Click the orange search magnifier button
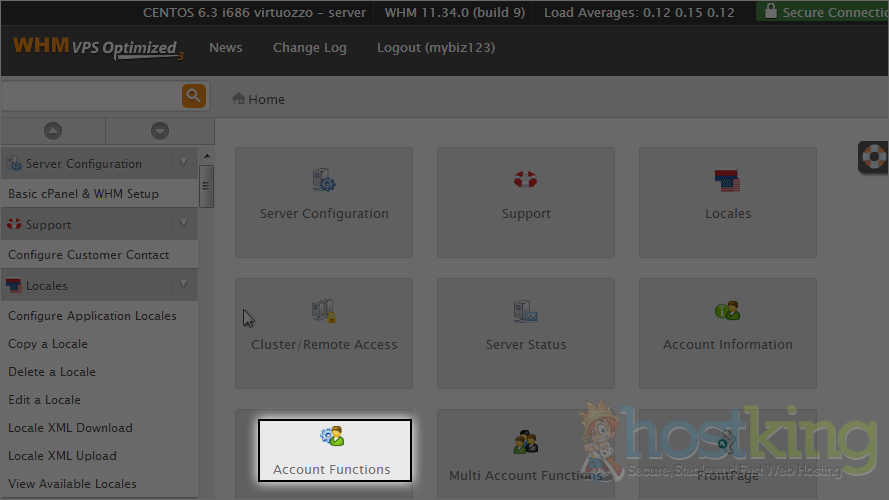 [194, 96]
